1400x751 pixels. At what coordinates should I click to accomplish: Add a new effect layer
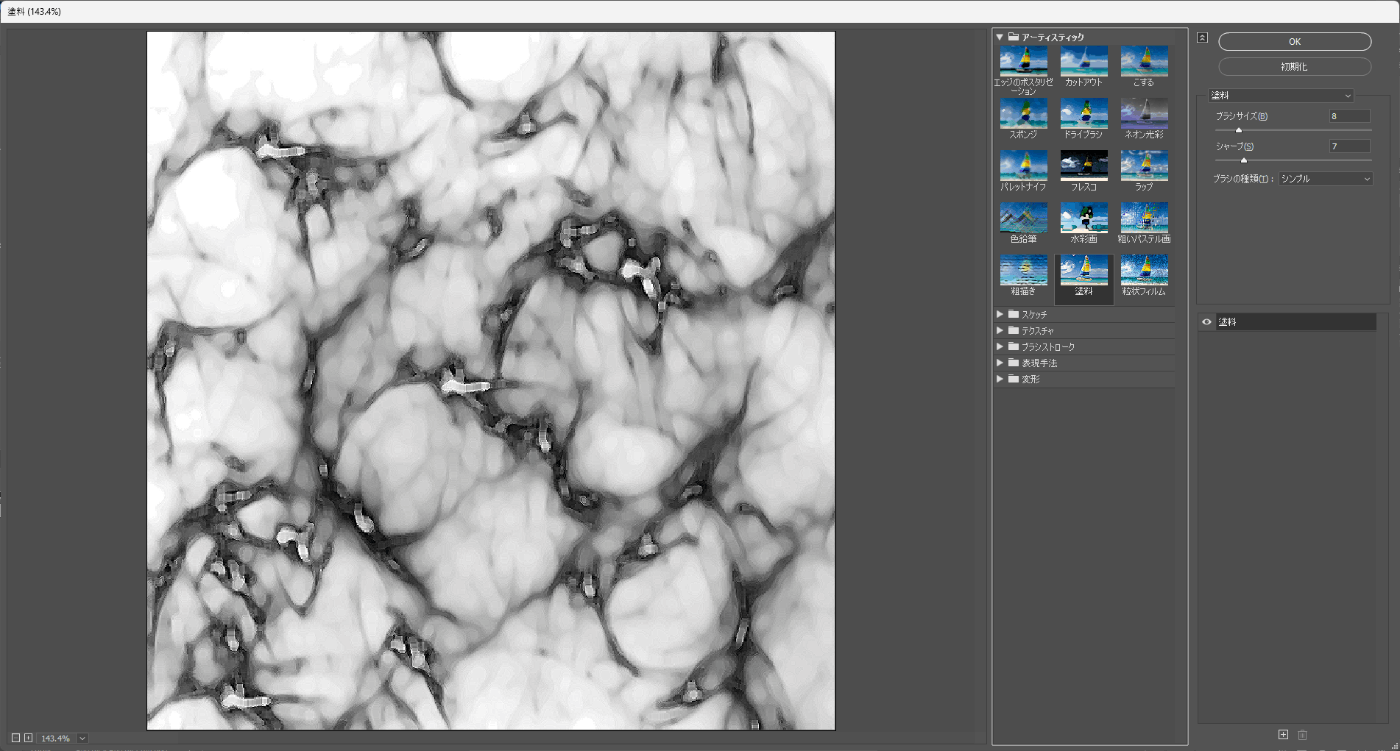click(x=1283, y=736)
